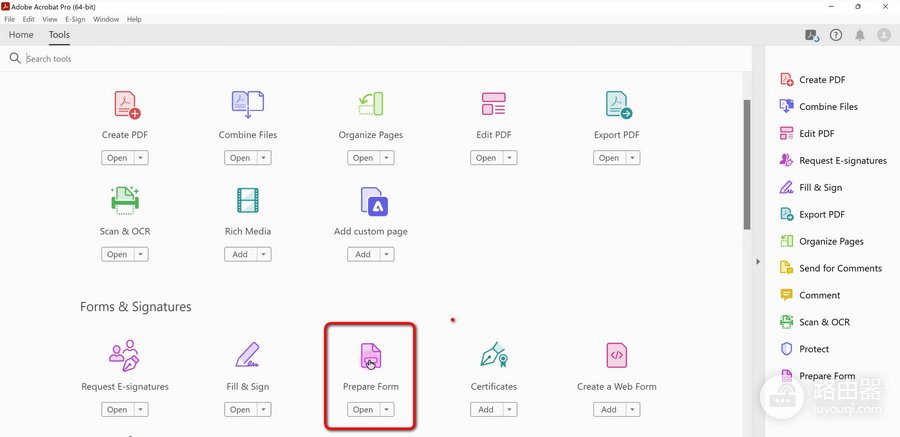Click Open button under Scan & OCR
The height and width of the screenshot is (437, 900).
117,254
